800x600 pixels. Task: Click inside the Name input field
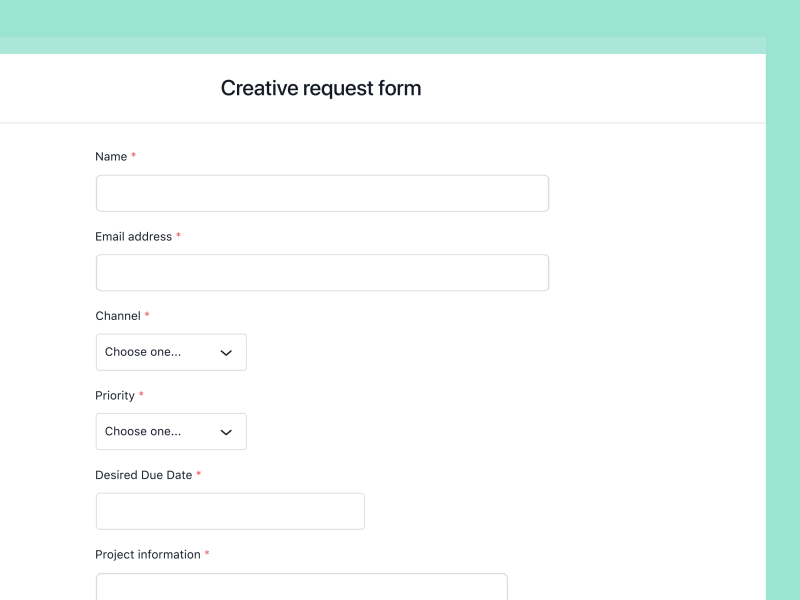322,192
